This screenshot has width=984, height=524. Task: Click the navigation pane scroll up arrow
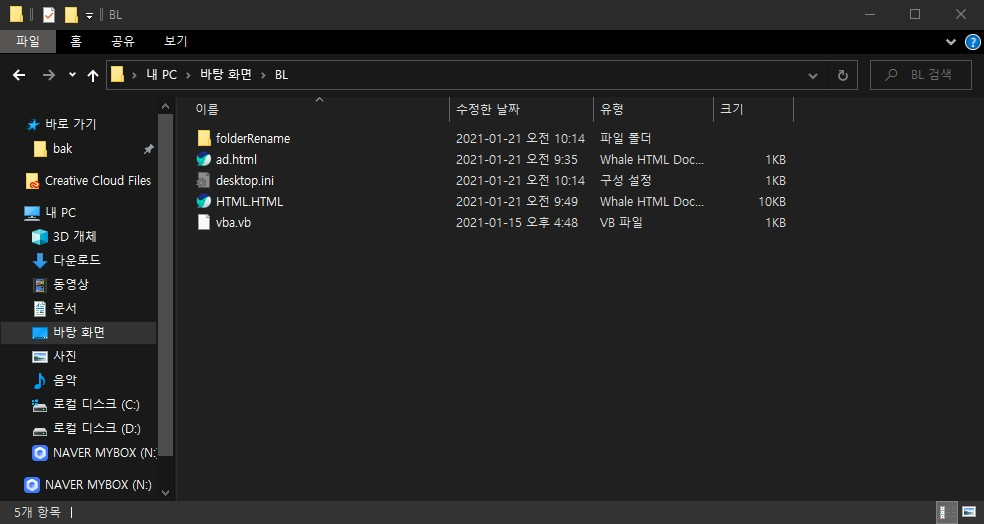coord(166,106)
